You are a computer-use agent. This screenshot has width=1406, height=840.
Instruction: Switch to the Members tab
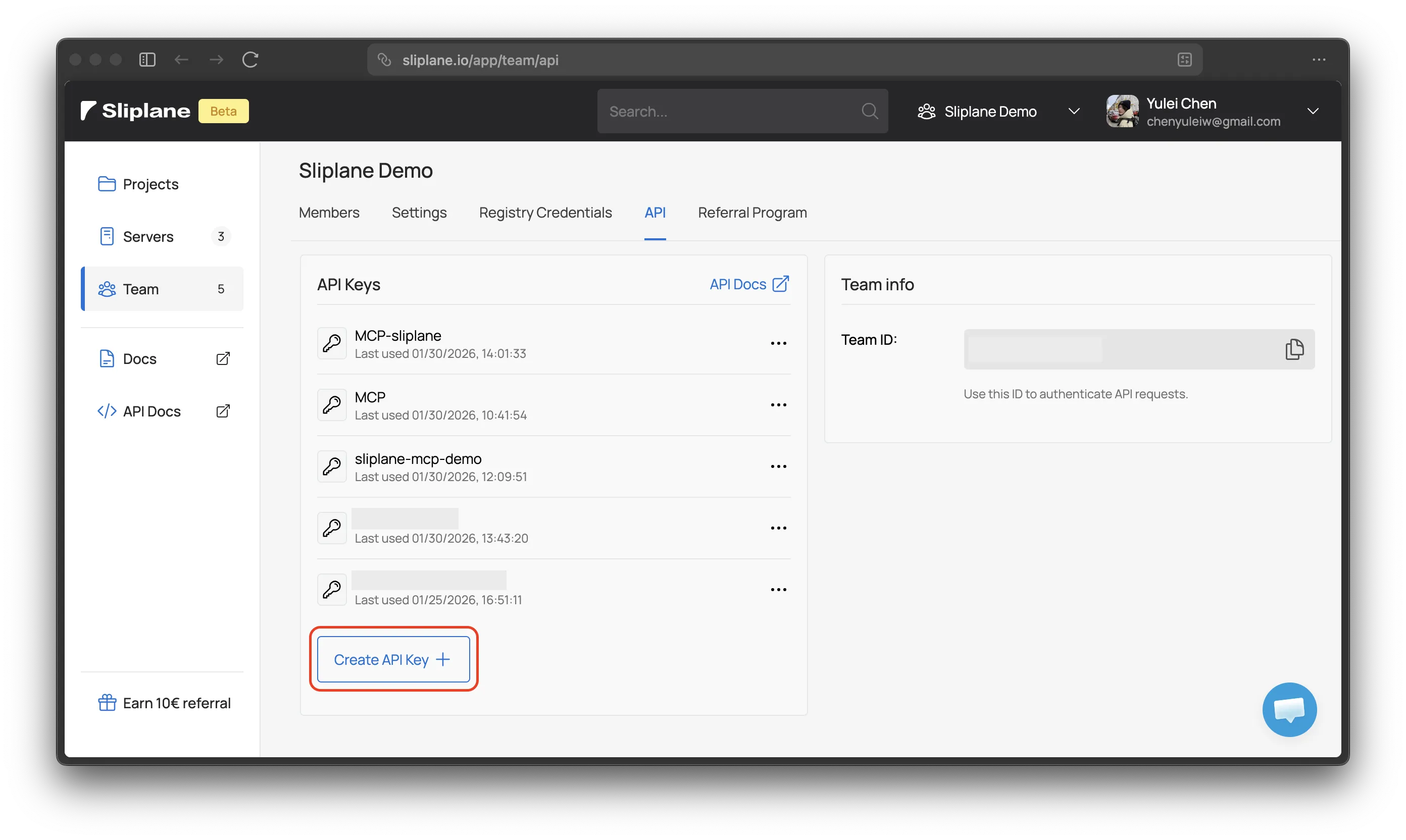coord(328,213)
